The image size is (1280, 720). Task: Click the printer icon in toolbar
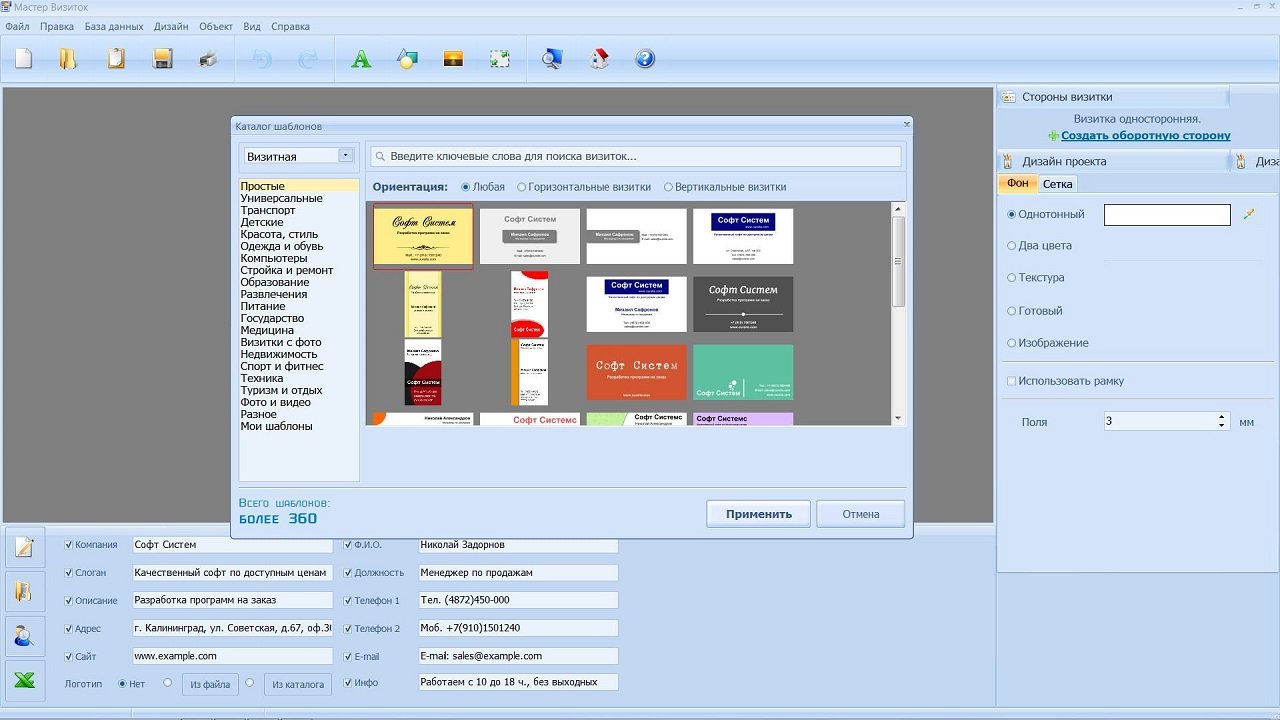[x=208, y=59]
